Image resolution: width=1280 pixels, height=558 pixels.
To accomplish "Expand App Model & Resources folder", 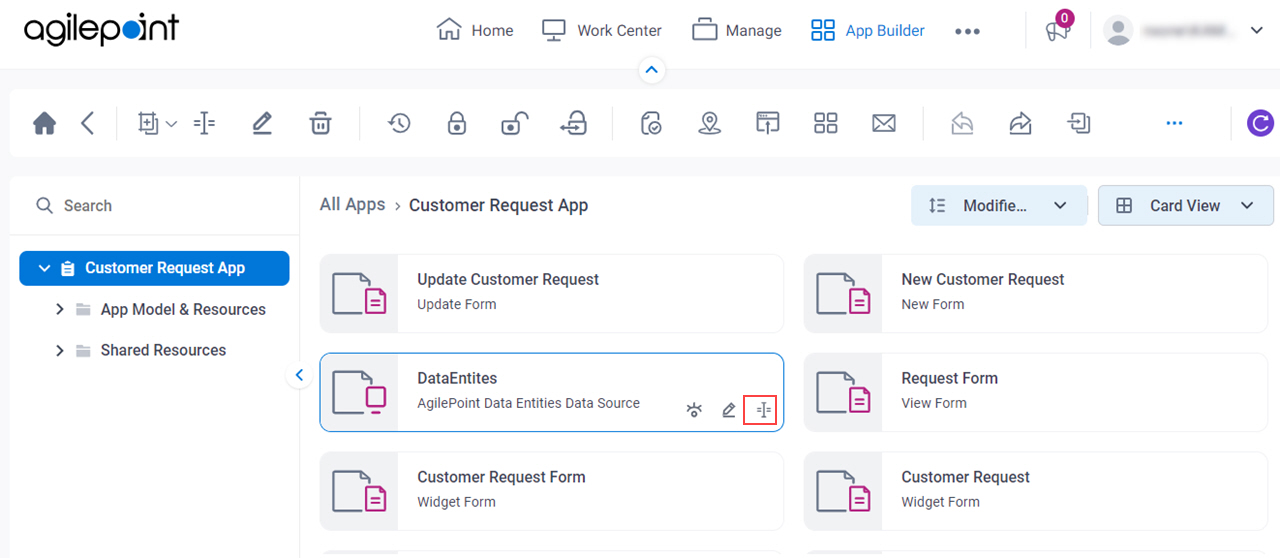I will pyautogui.click(x=60, y=309).
